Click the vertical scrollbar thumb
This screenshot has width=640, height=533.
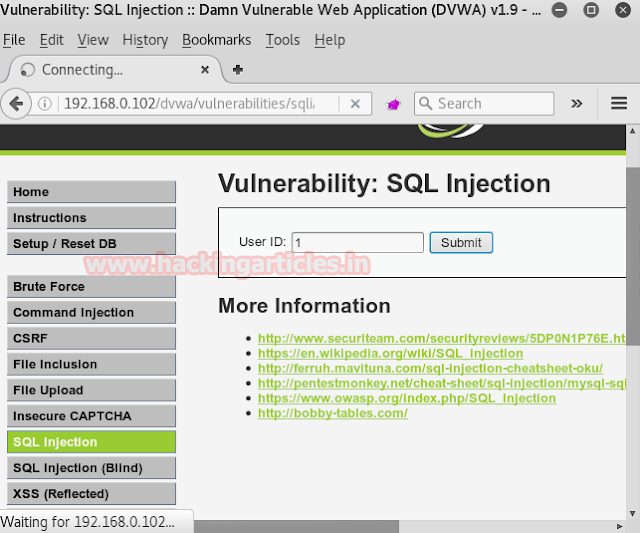click(633, 256)
